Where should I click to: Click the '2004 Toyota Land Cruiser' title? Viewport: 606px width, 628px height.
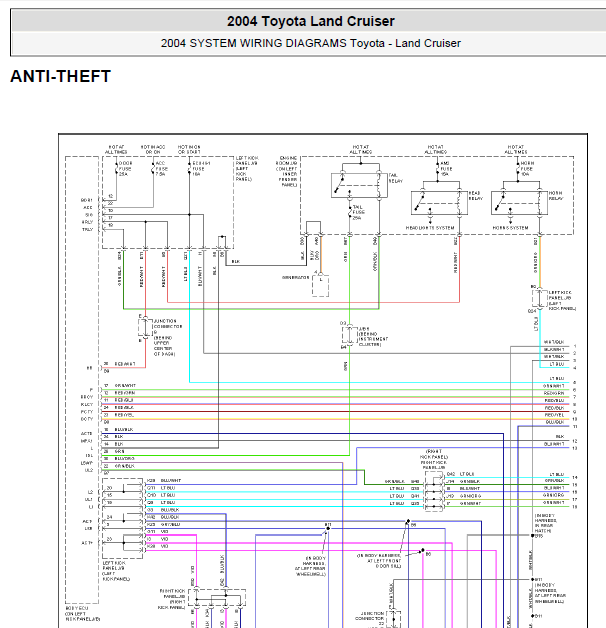click(x=310, y=21)
